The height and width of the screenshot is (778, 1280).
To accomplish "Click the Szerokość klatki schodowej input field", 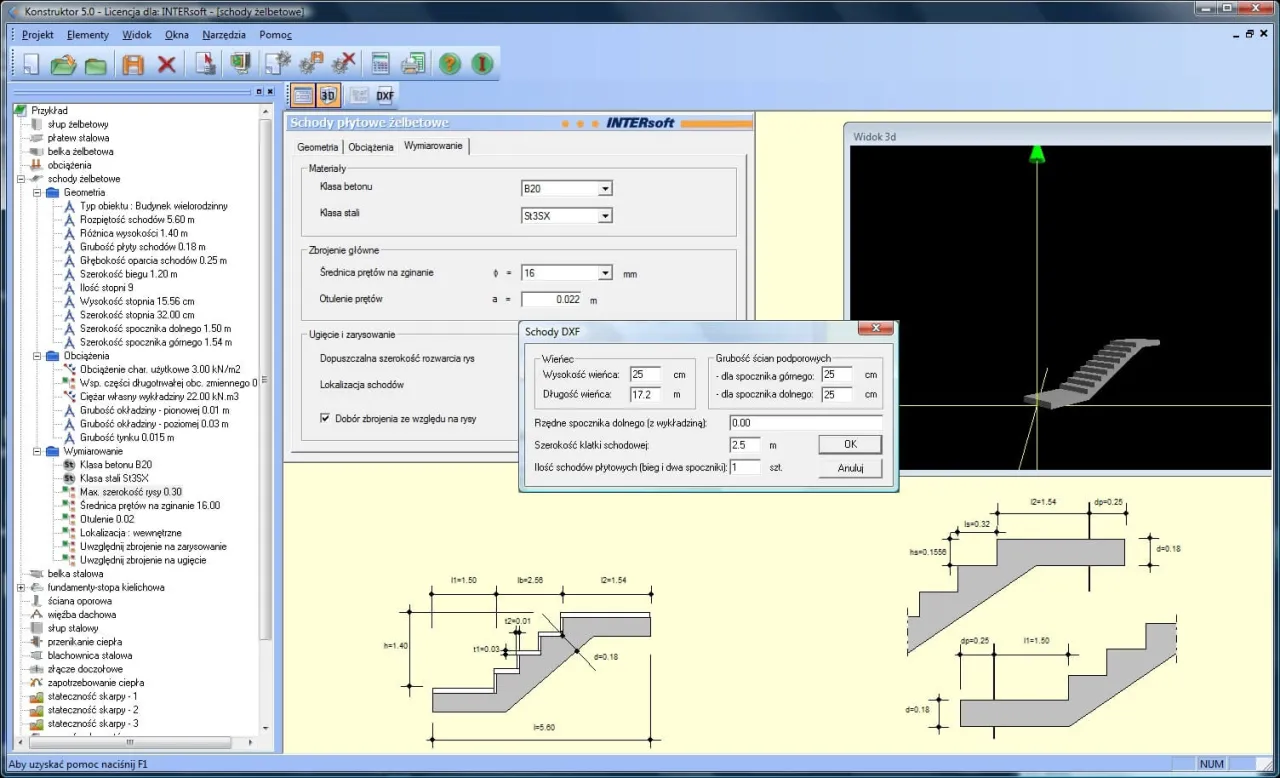I will 745,445.
